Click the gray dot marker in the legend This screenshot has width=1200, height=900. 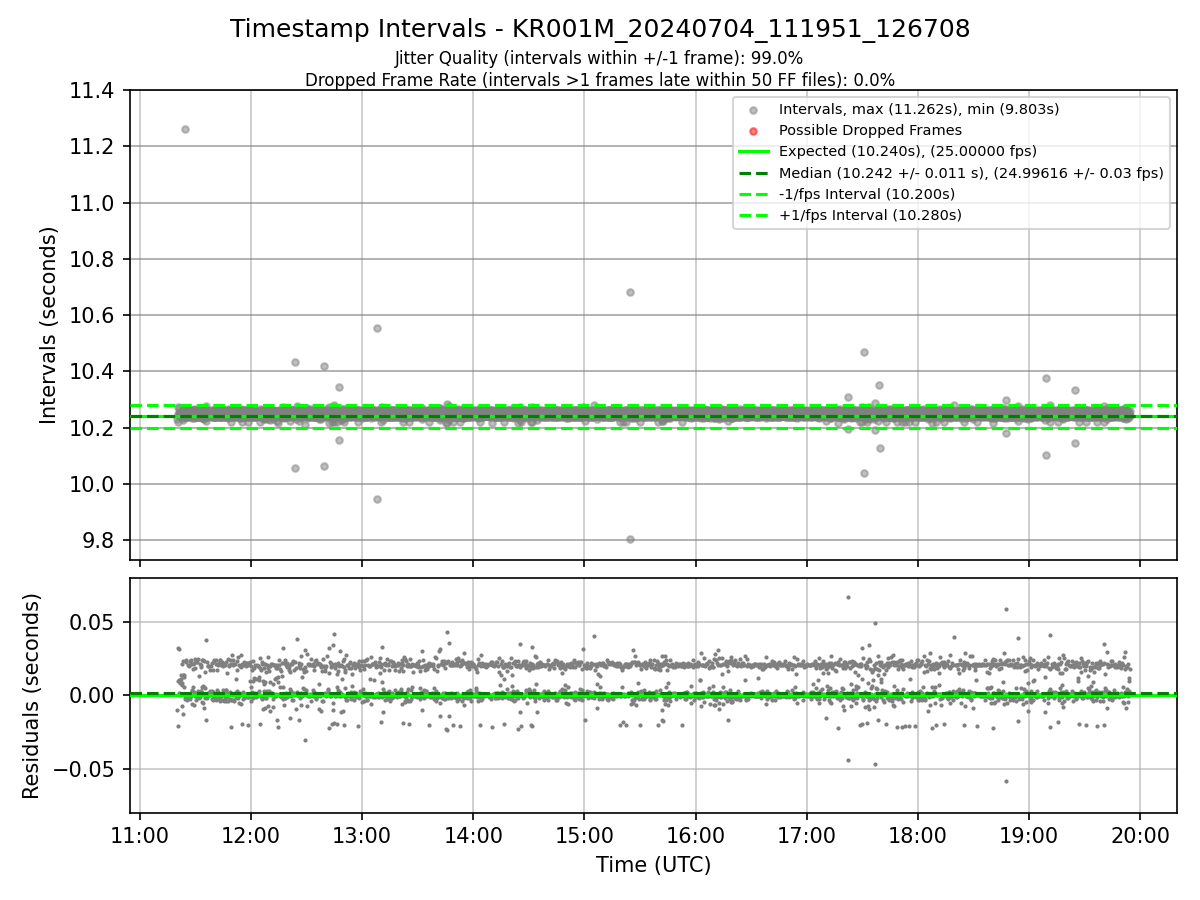[754, 110]
